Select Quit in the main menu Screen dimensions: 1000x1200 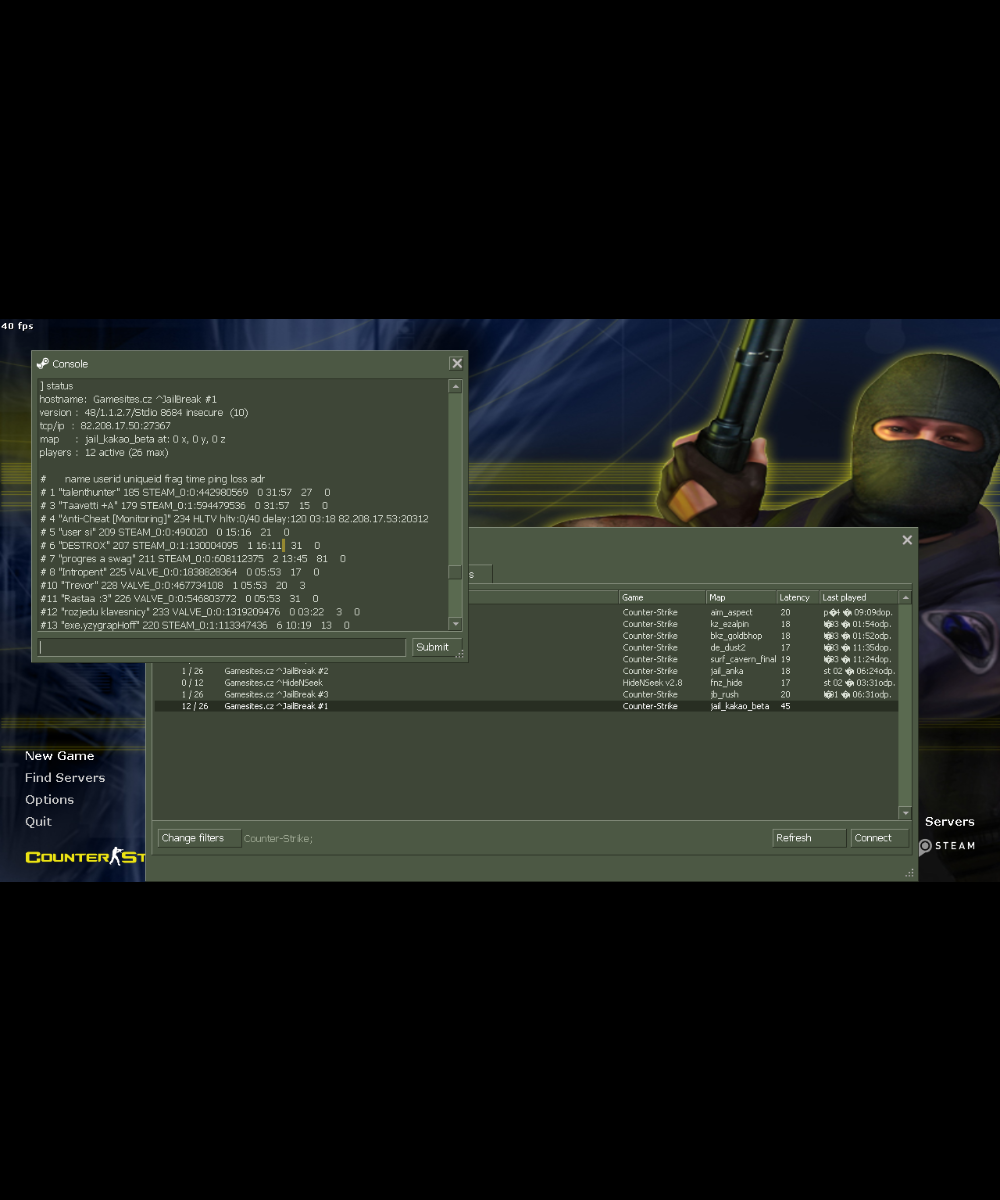point(38,822)
